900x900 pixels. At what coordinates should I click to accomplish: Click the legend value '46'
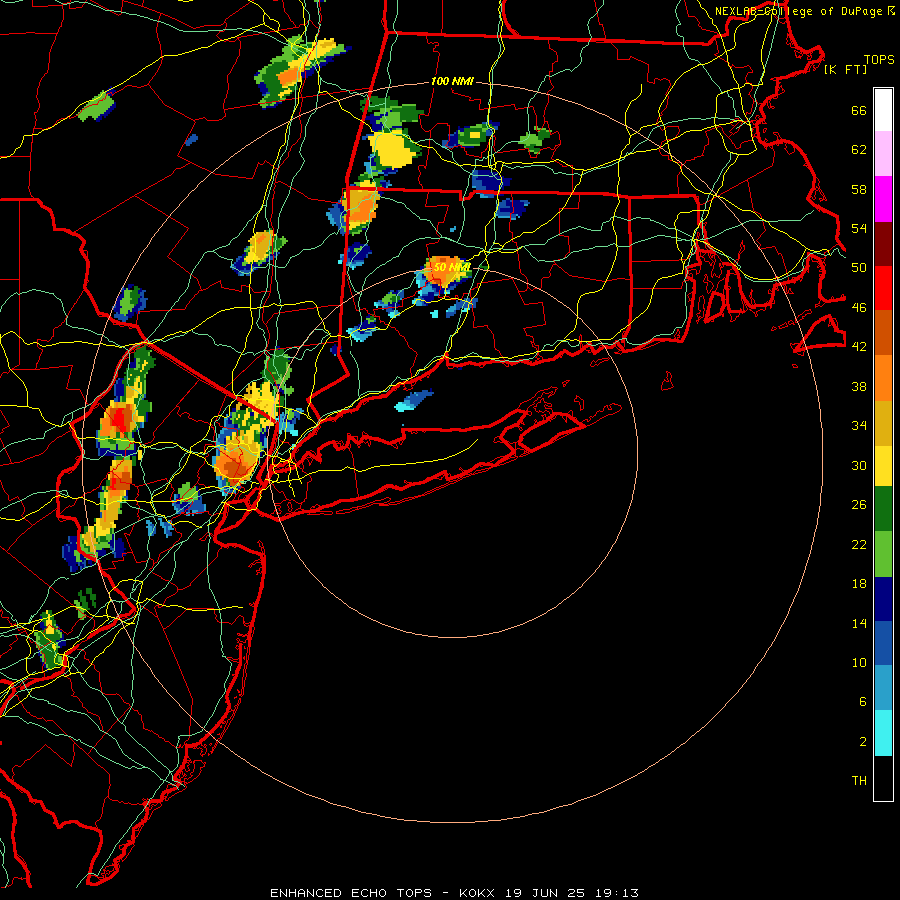tap(859, 308)
